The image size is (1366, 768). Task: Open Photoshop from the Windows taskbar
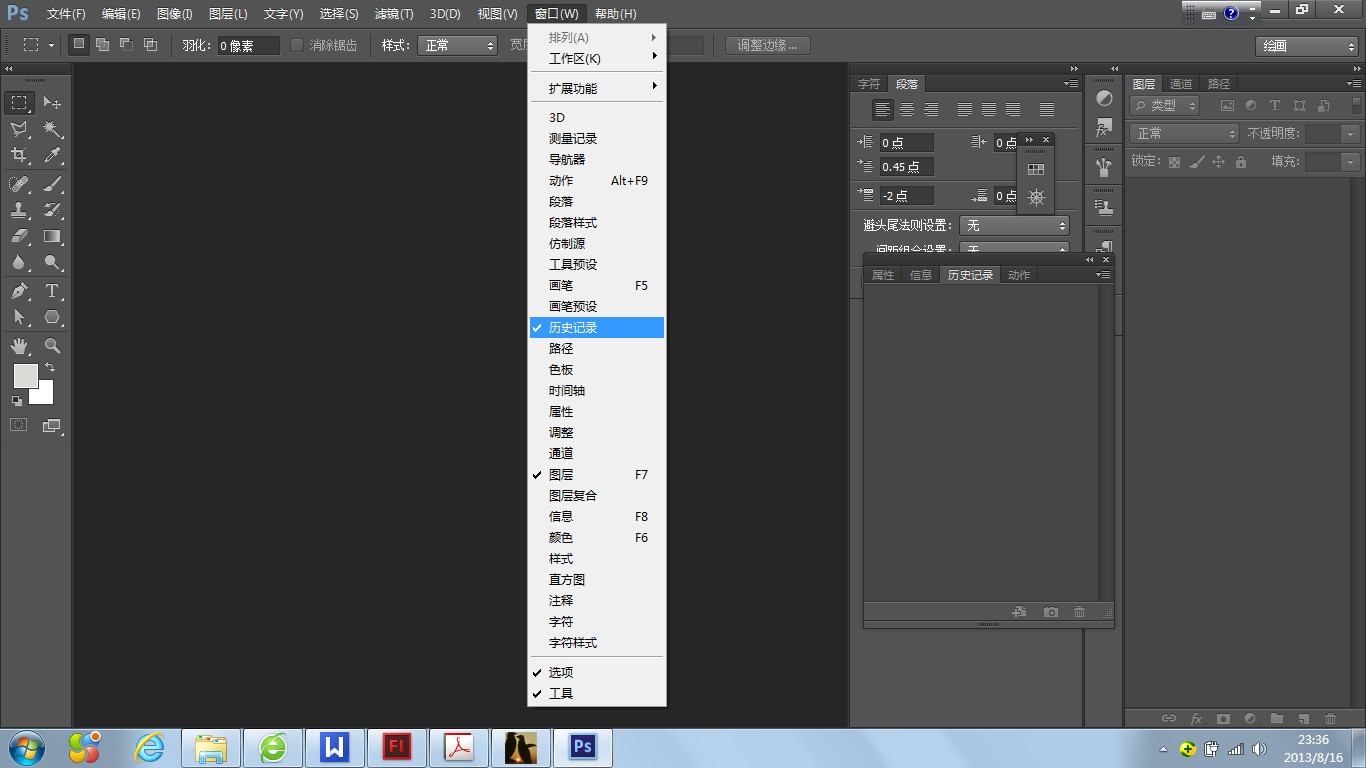point(582,746)
